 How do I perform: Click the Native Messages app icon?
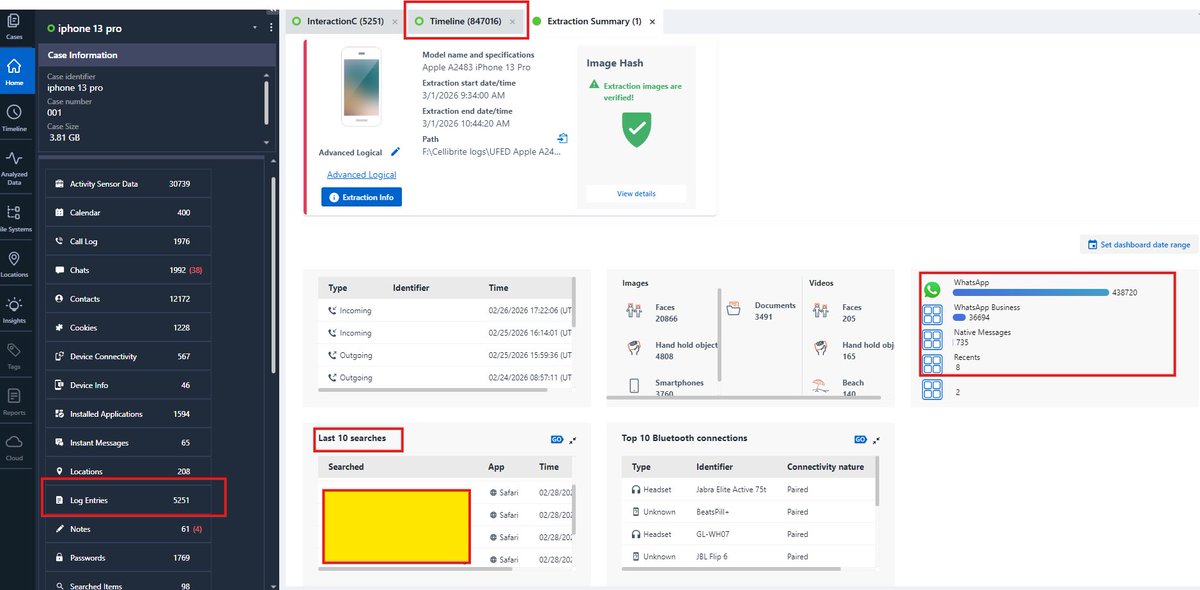pyautogui.click(x=932, y=339)
